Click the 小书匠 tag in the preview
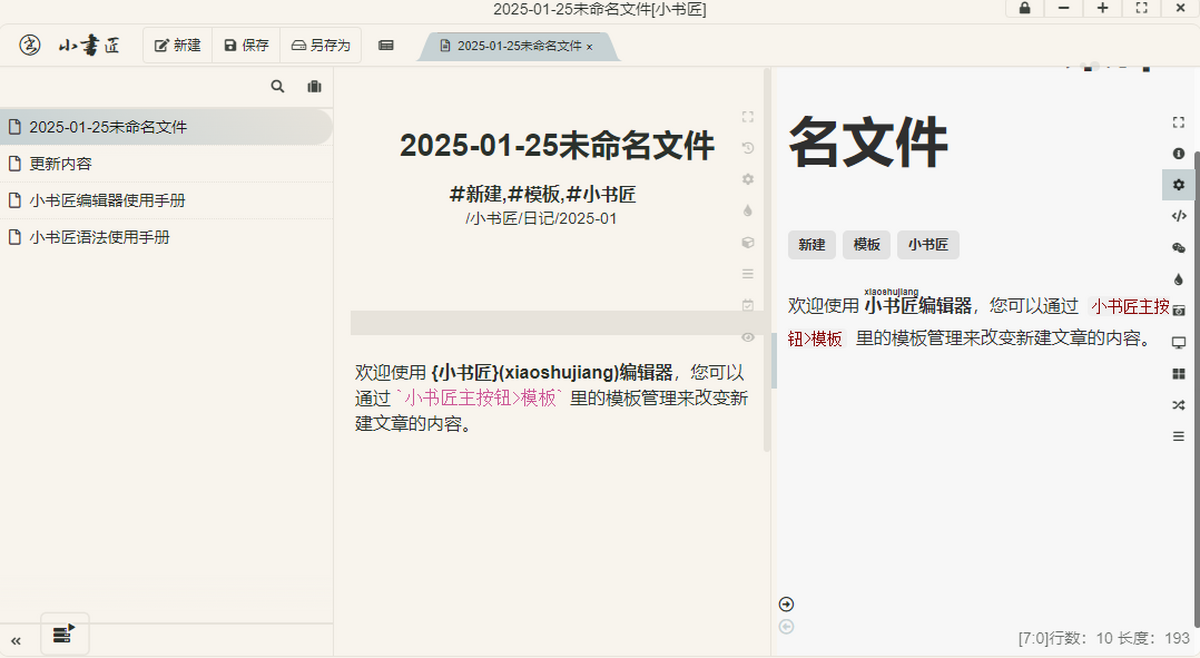 pyautogui.click(x=928, y=245)
